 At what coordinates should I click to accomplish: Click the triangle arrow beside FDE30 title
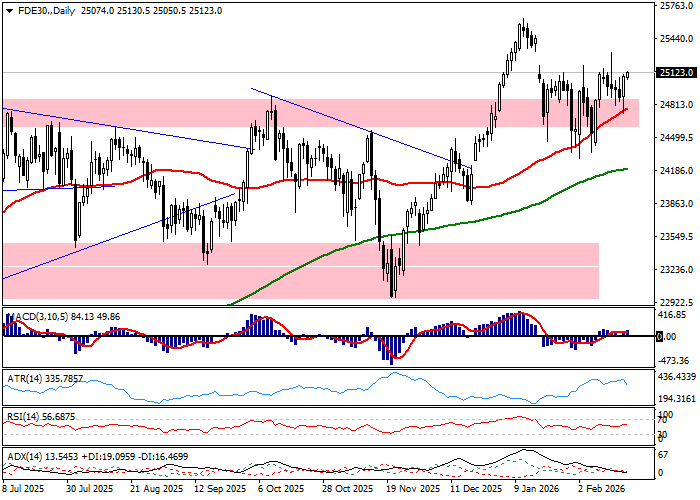pos(5,9)
